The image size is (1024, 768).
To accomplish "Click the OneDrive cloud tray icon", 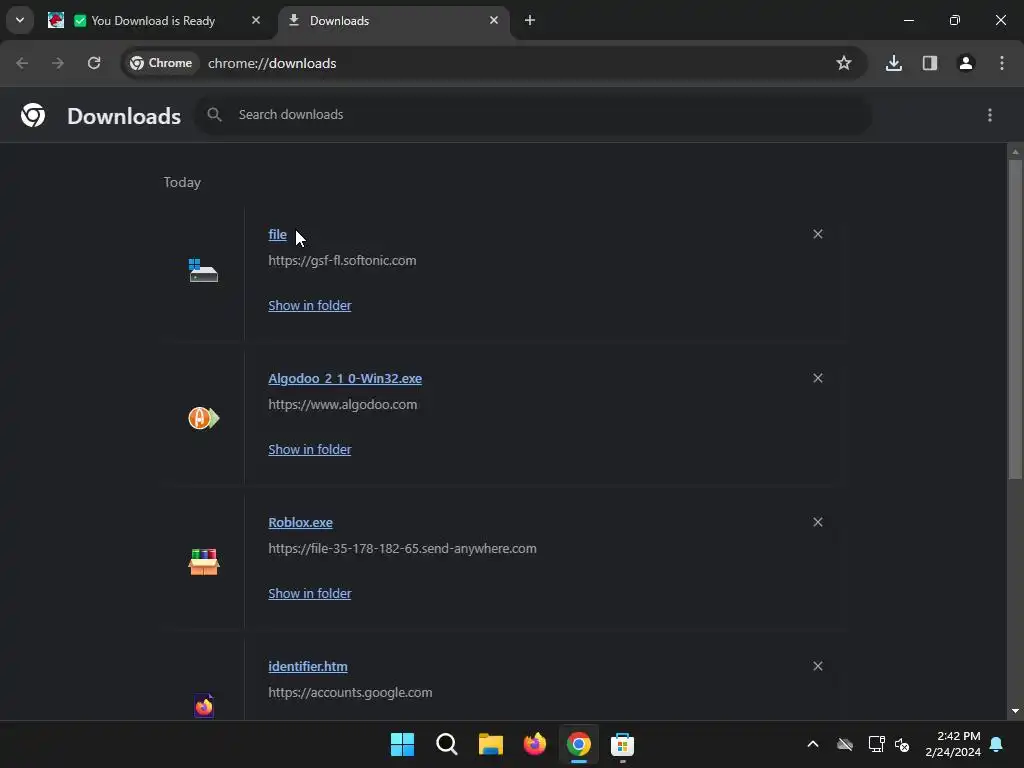I will pos(845,744).
